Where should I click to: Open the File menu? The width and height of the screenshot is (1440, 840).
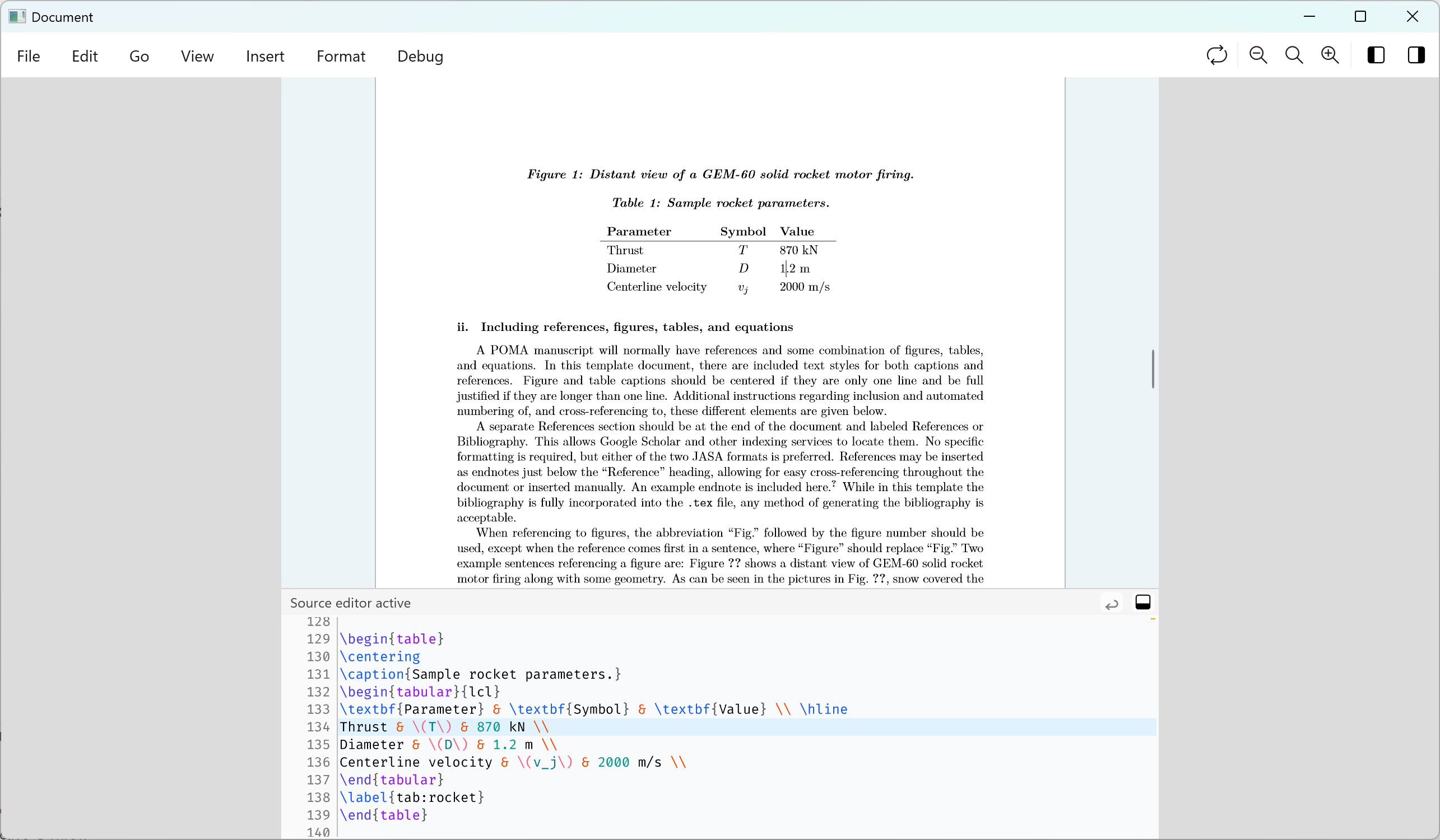[29, 56]
